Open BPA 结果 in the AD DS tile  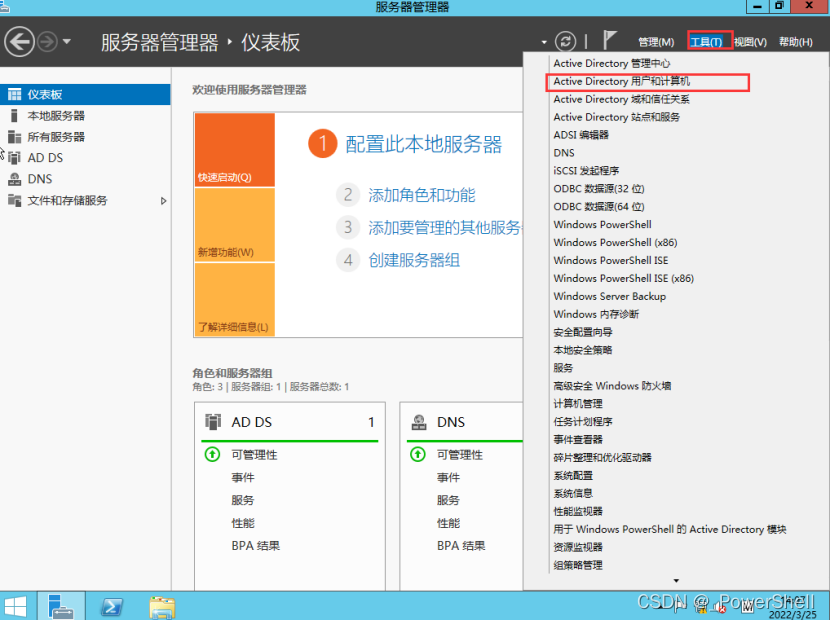[255, 546]
